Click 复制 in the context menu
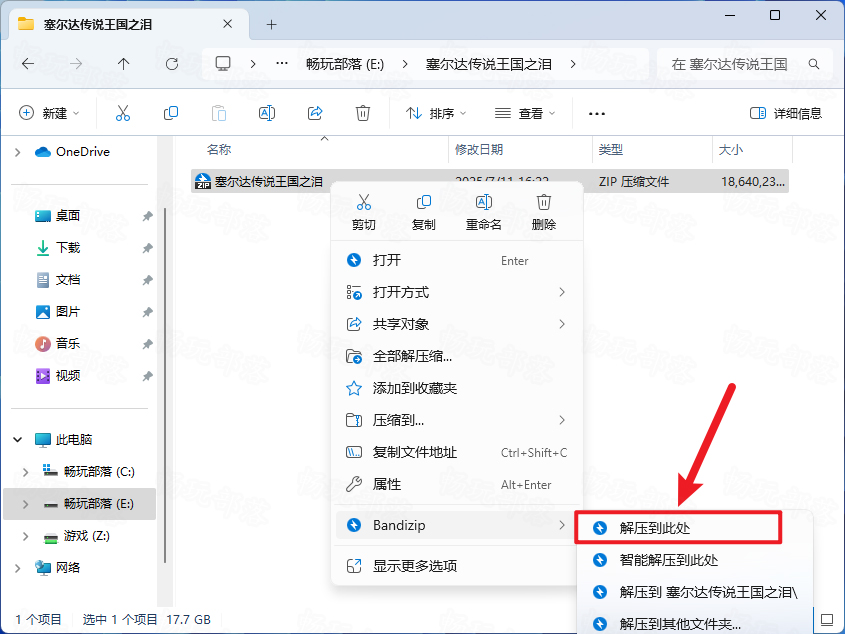The width and height of the screenshot is (845, 634). [x=424, y=212]
